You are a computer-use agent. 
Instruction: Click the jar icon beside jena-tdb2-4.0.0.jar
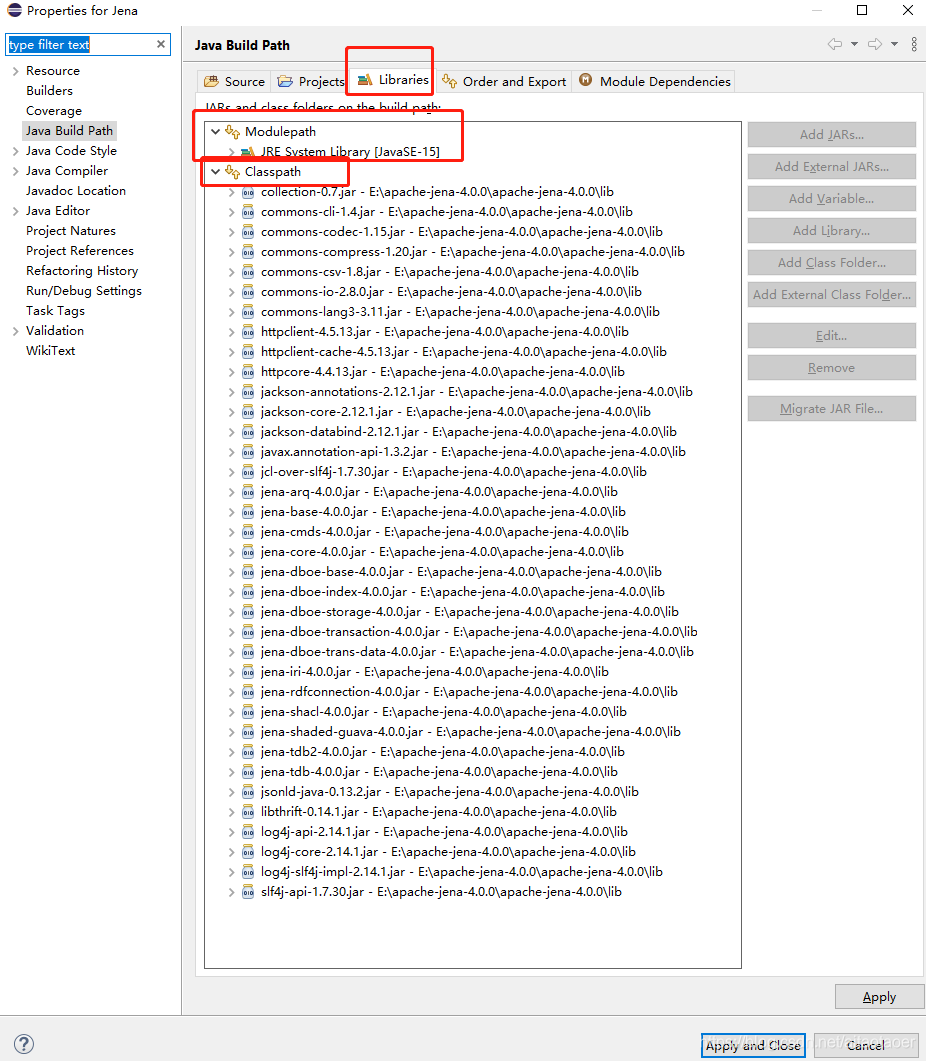[x=248, y=752]
